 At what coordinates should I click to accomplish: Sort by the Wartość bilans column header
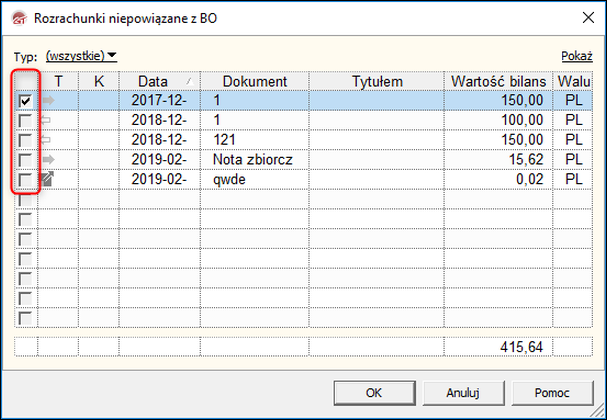click(497, 81)
